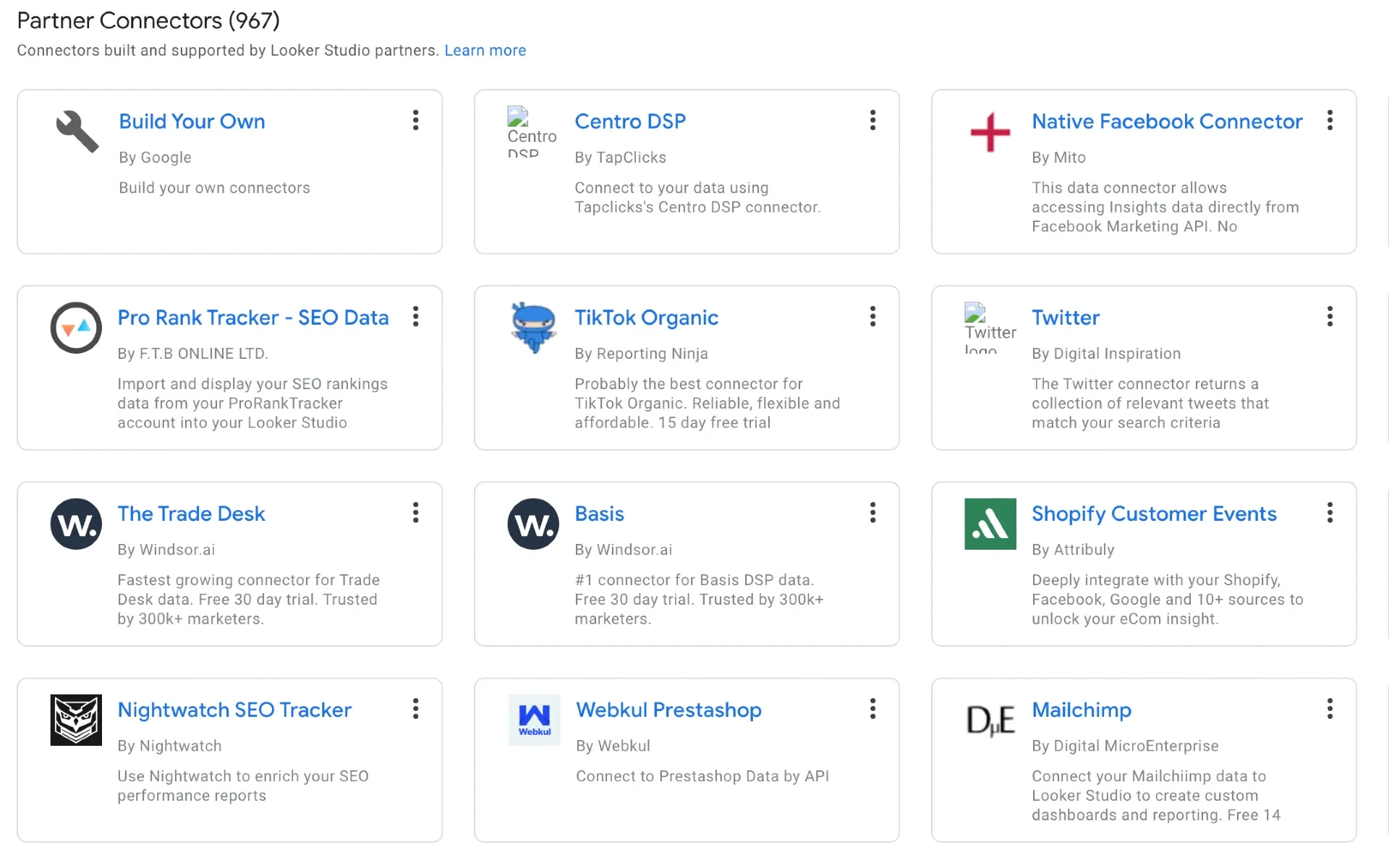Screen dimensions: 1389x868
Task: Open the Learn more link
Action: [485, 50]
